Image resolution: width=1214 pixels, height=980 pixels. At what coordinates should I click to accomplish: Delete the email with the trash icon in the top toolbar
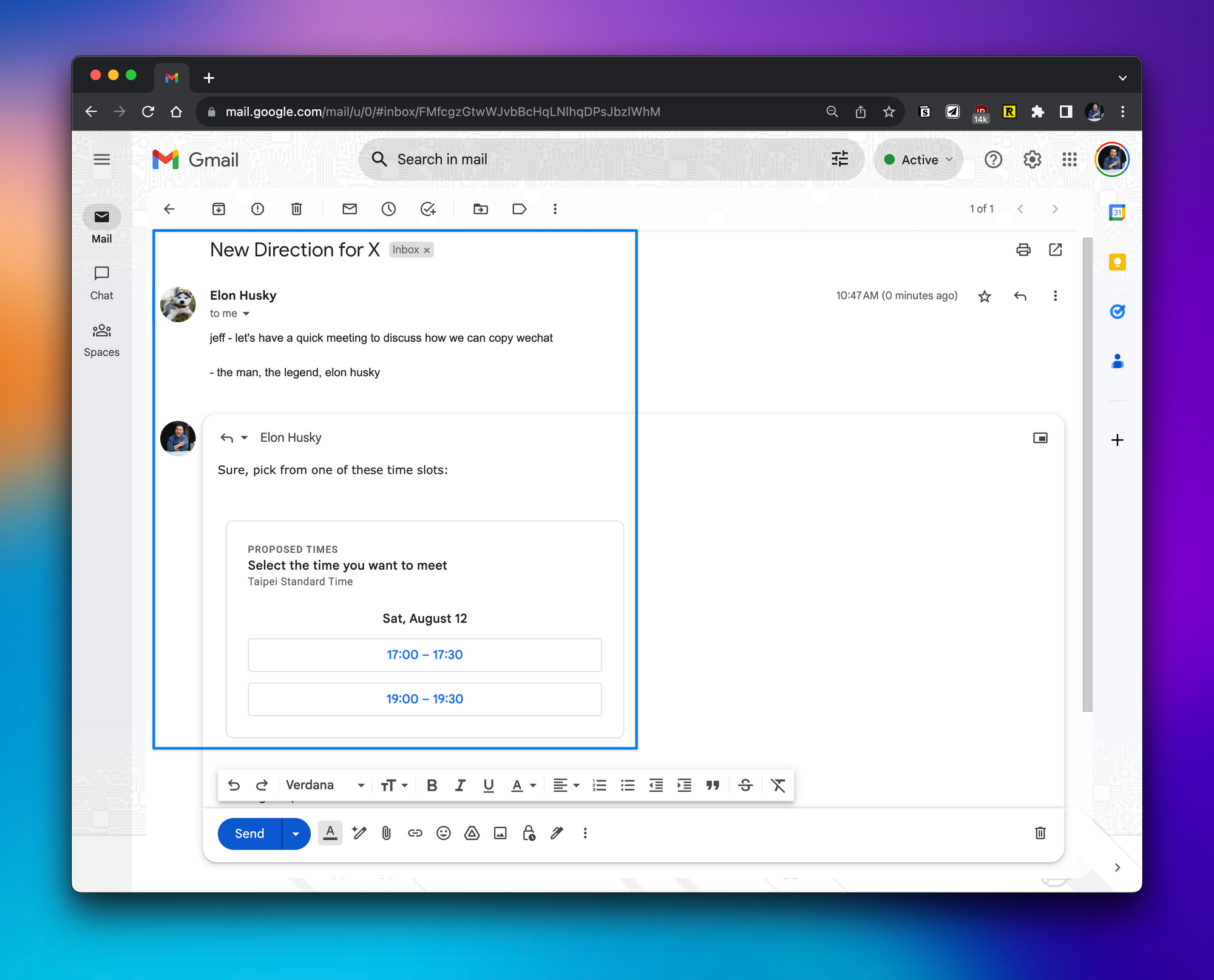[x=296, y=209]
